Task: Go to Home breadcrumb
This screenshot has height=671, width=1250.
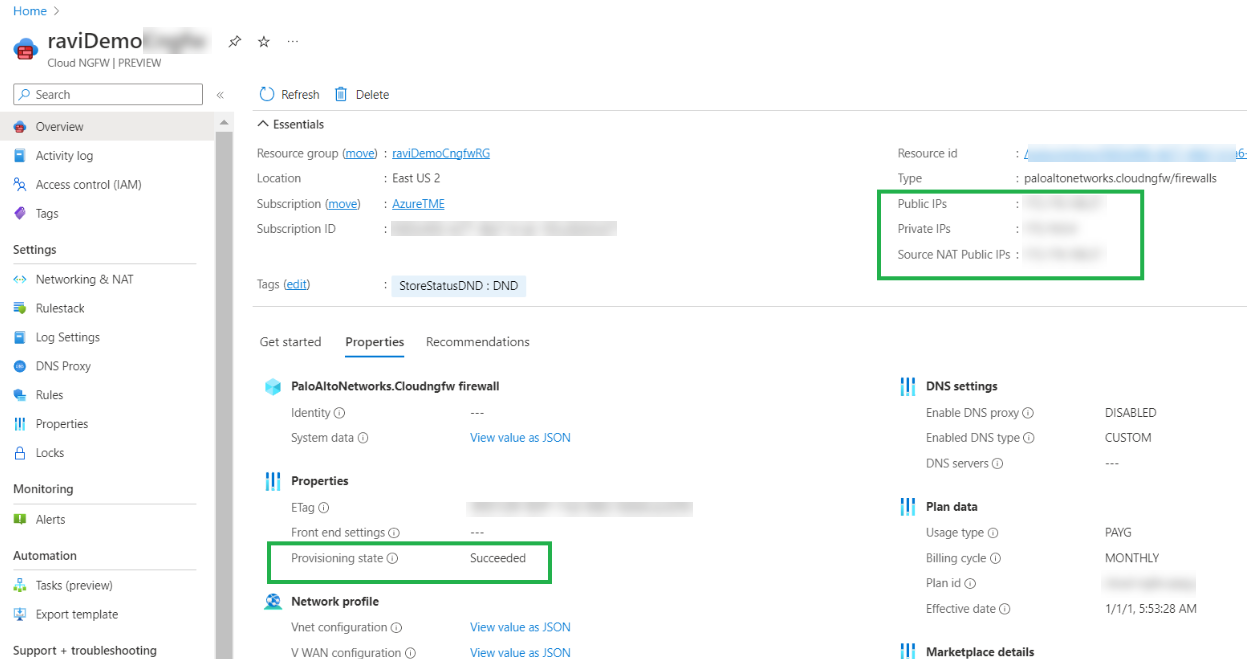Action: (x=30, y=11)
